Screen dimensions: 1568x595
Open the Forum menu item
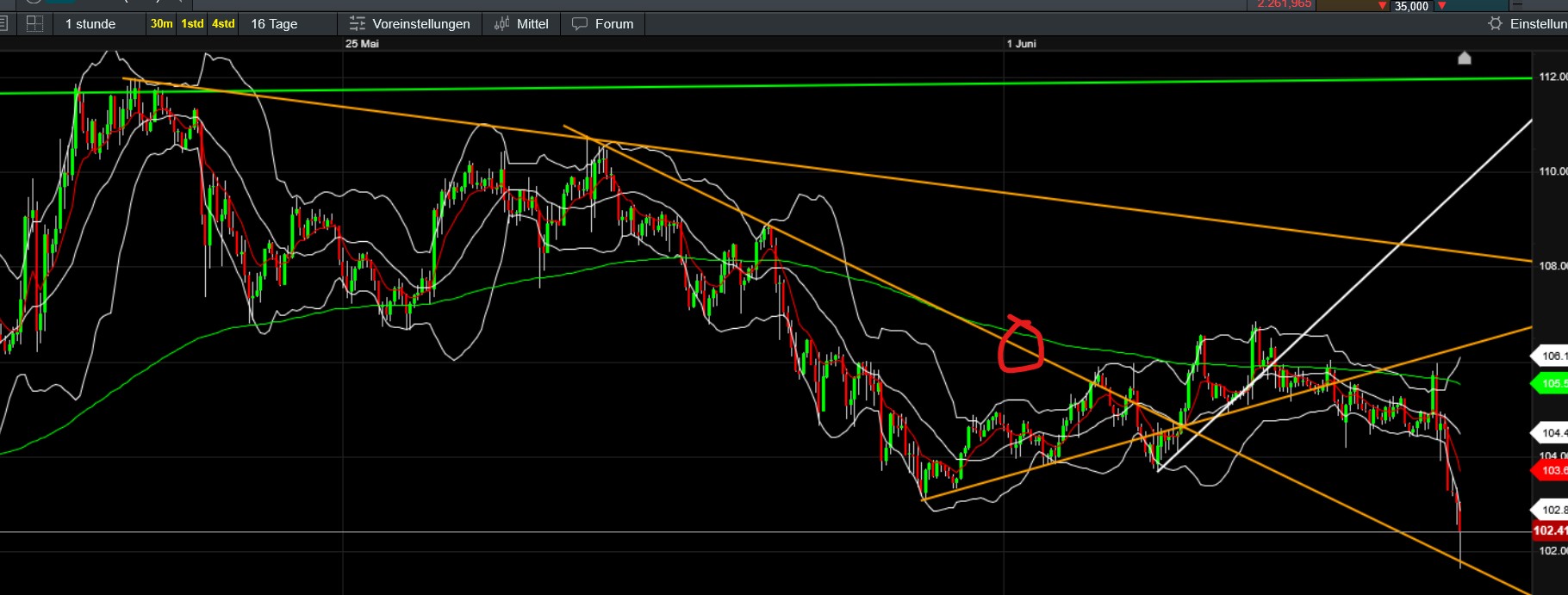(603, 24)
